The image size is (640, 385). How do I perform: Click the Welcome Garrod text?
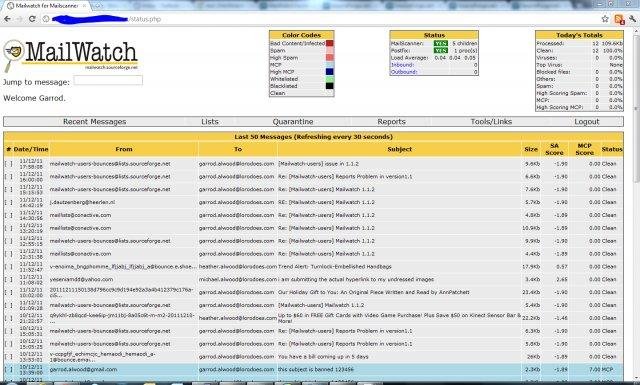click(34, 98)
